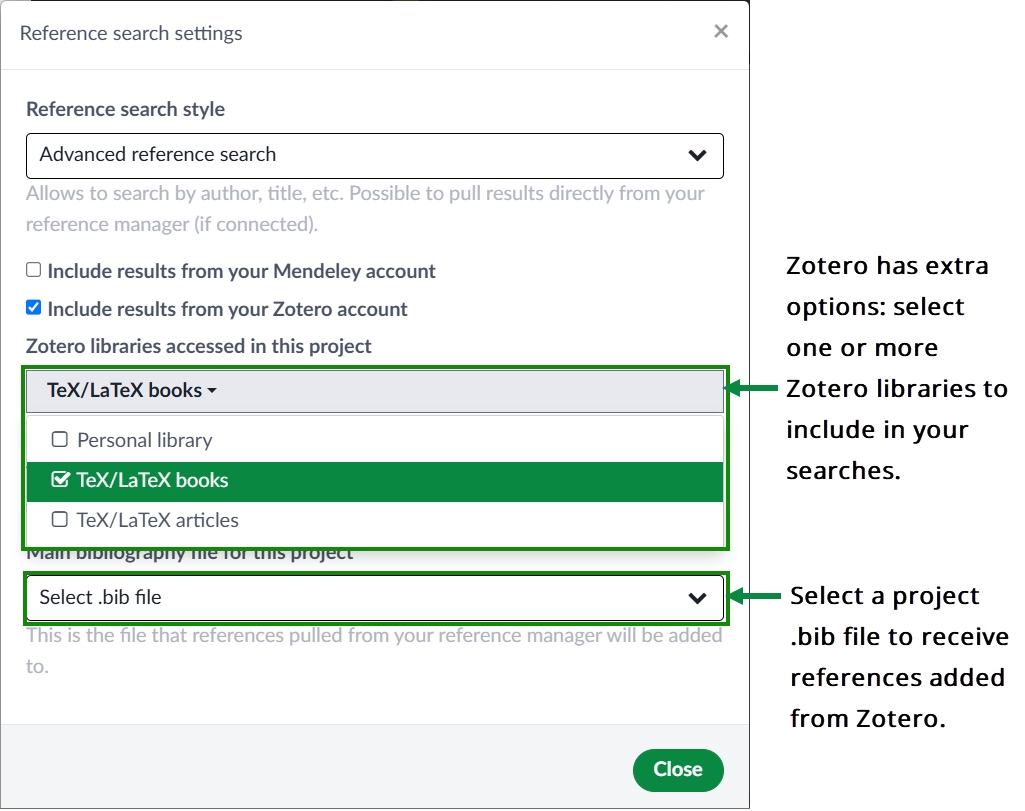This screenshot has height=811, width=1025.
Task: Click the chevron on Select .bib file
Action: (697, 598)
